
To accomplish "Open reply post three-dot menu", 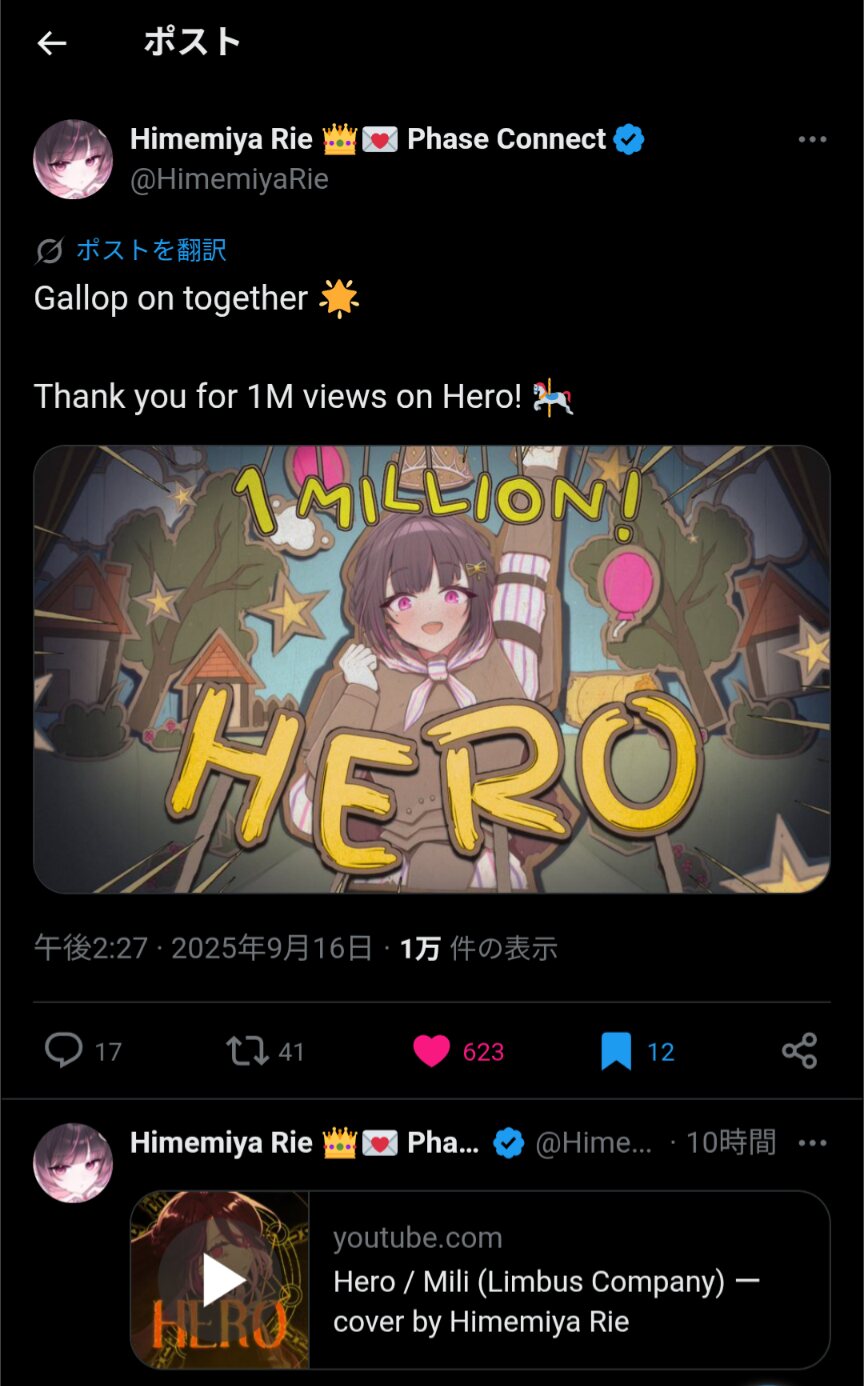I will (x=812, y=1143).
